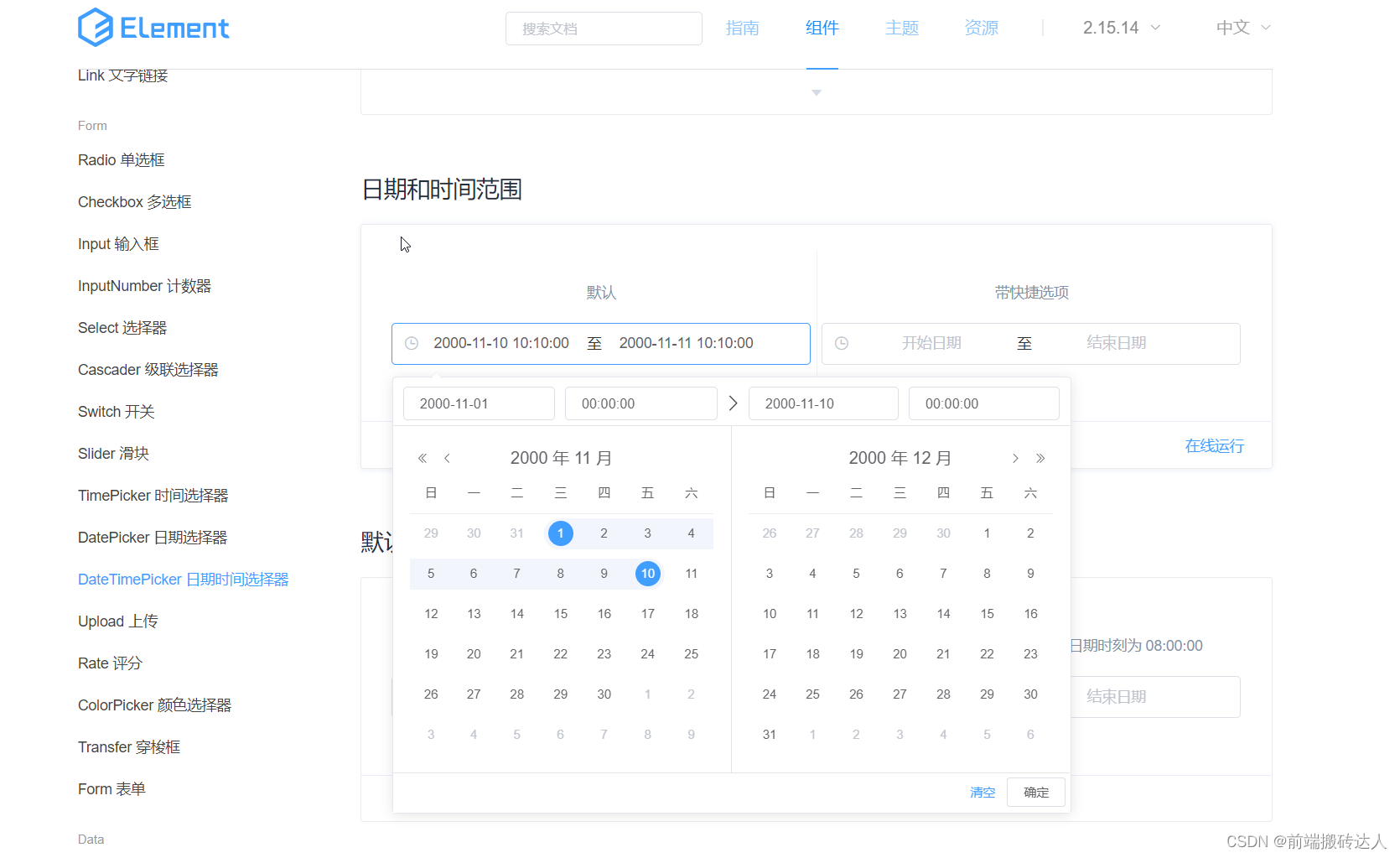The image size is (1400, 858).
Task: Pick November 18 in left calendar
Action: [x=692, y=614]
